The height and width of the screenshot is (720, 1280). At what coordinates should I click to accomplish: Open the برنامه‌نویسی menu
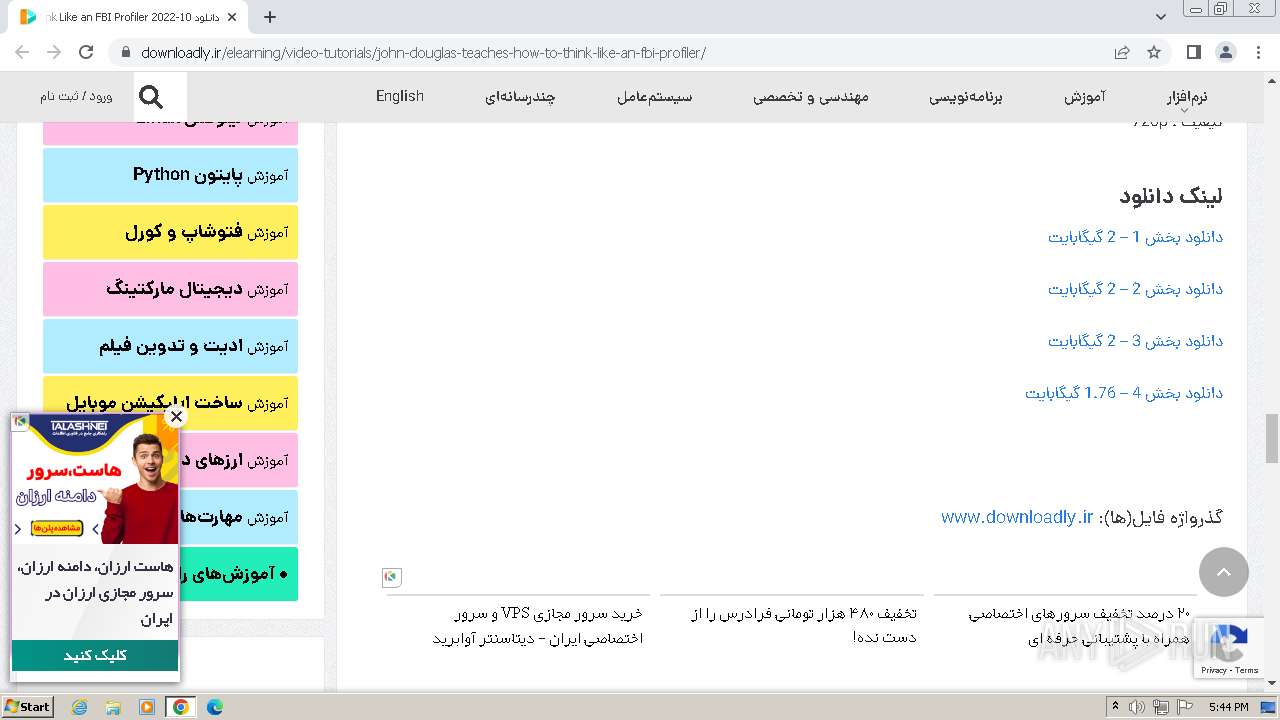[966, 97]
